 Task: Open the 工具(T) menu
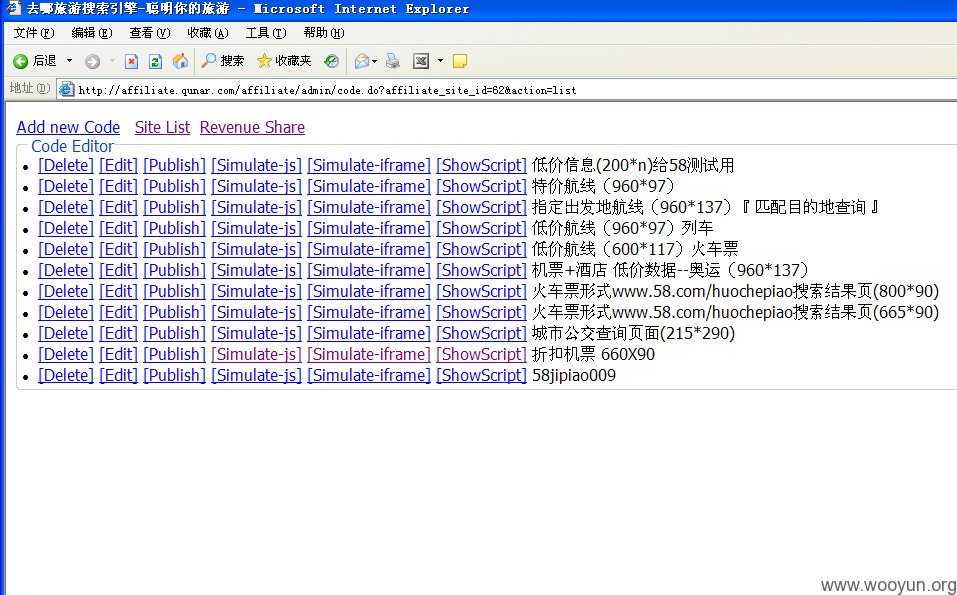[x=265, y=33]
